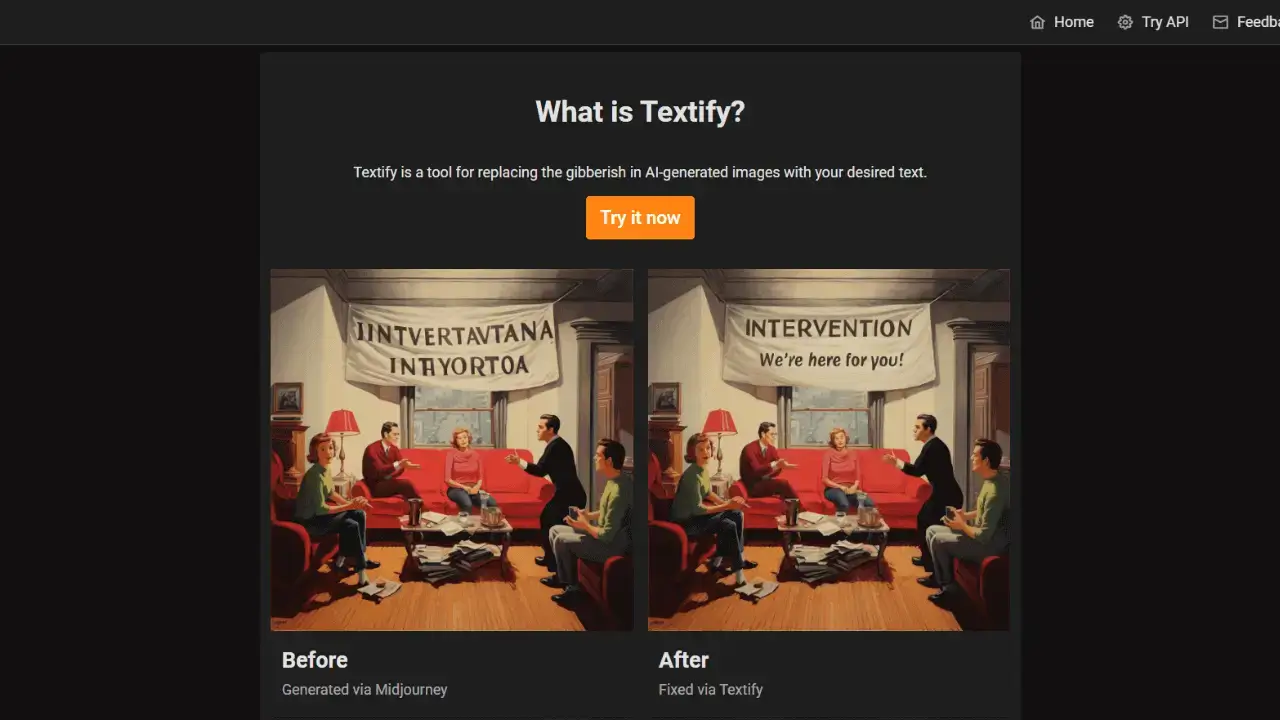
Task: Click the house icon beside Home
Action: pyautogui.click(x=1037, y=22)
